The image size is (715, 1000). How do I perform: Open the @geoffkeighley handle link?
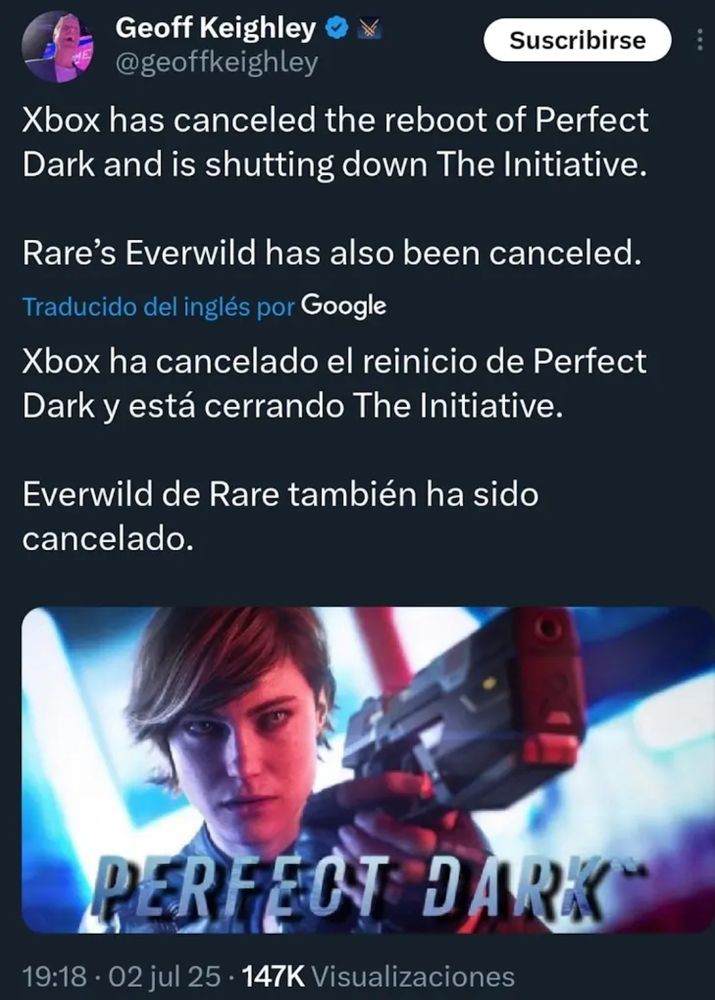pyautogui.click(x=216, y=62)
